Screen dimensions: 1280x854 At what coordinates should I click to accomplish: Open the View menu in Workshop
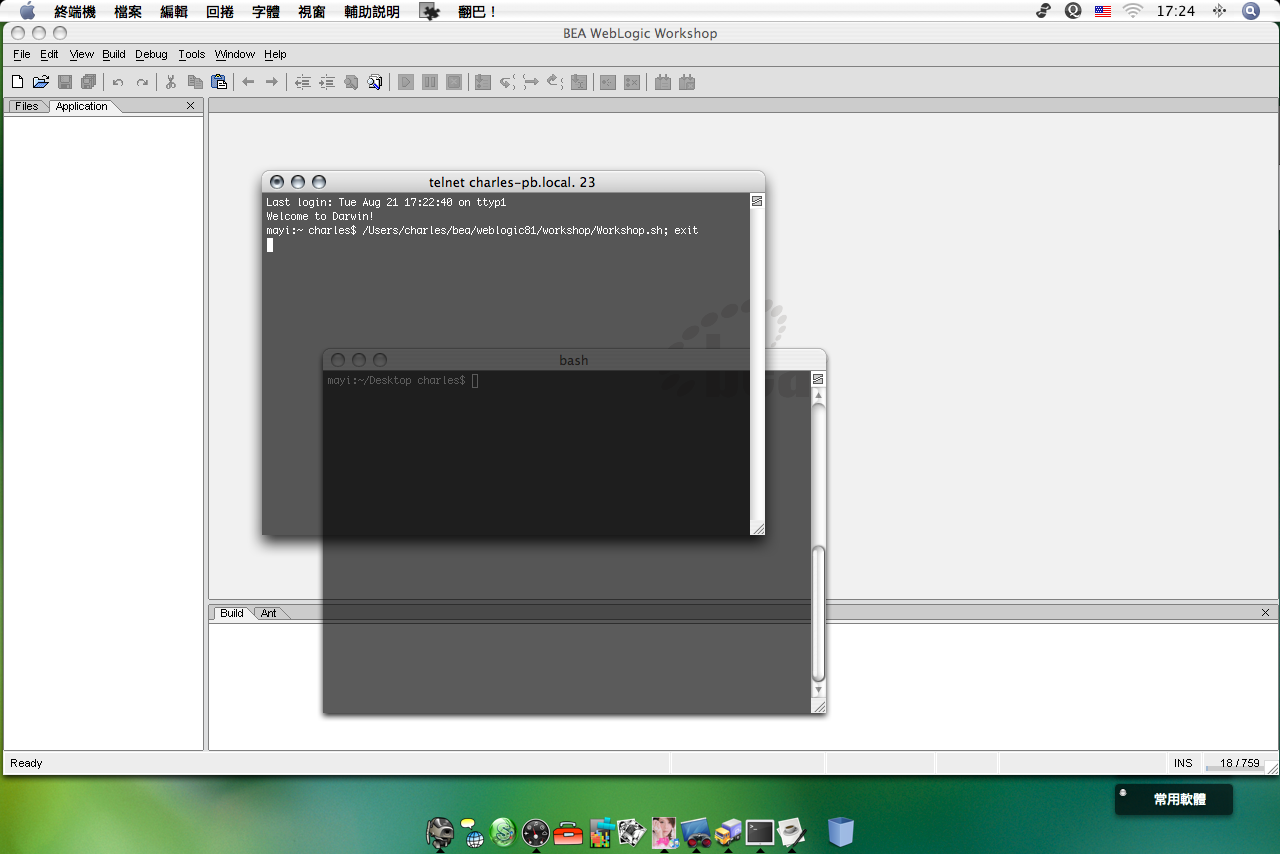pos(82,54)
